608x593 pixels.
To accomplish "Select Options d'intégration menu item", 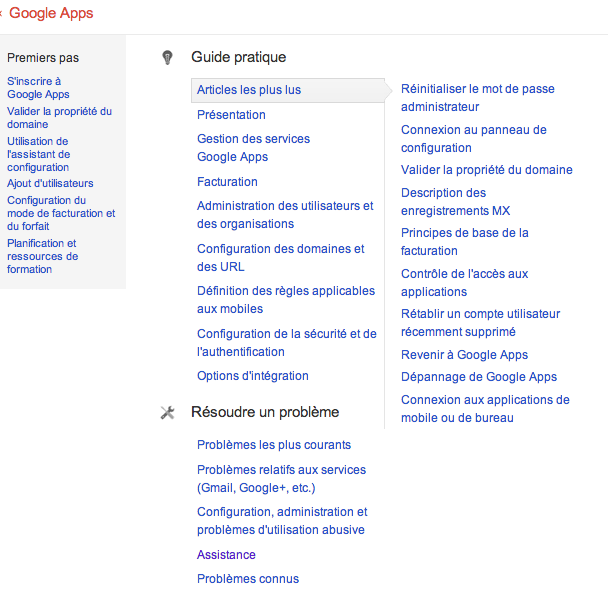I will 253,376.
